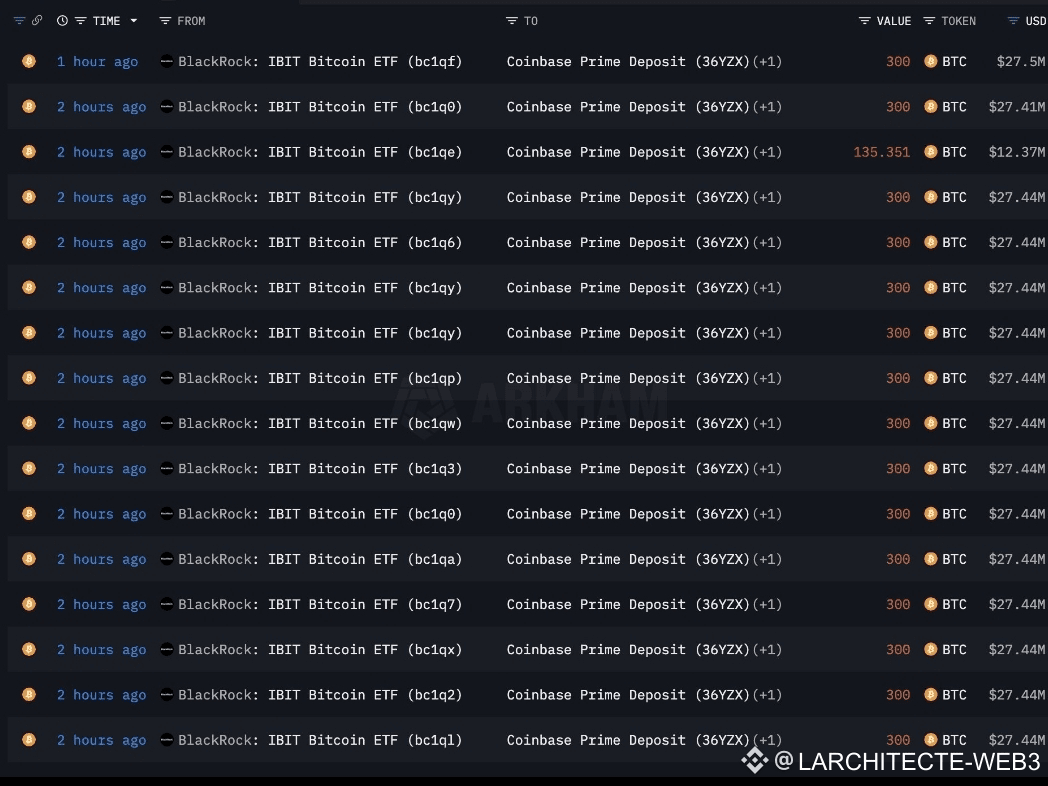Expand the (+1) recipients in bc1qp row
1048x786 pixels.
click(x=767, y=378)
